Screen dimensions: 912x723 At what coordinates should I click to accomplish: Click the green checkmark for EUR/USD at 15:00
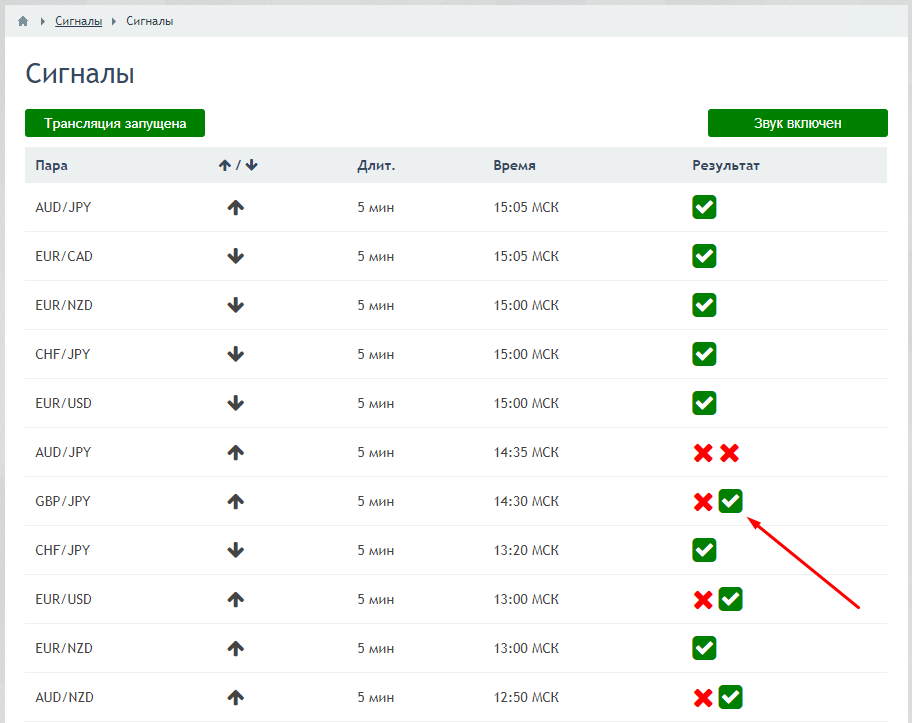click(x=704, y=403)
